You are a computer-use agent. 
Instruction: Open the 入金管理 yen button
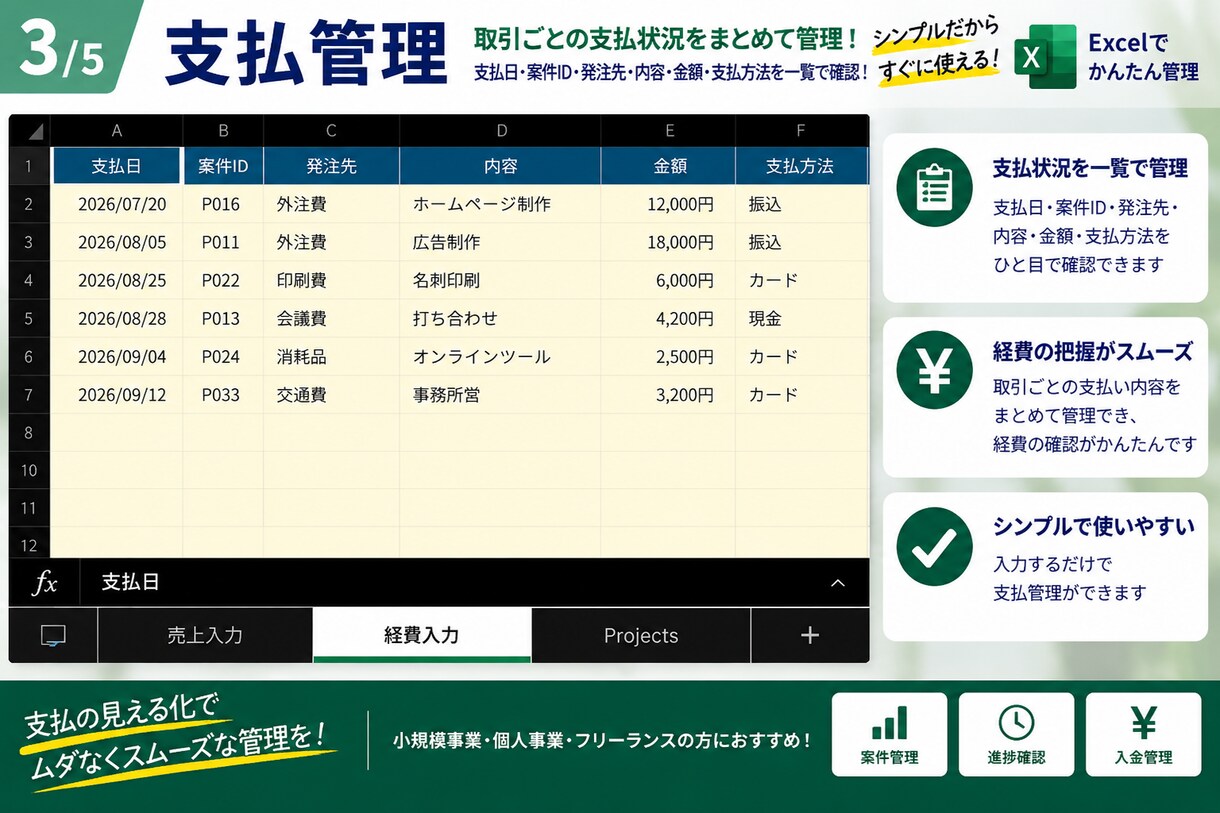pos(1143,734)
